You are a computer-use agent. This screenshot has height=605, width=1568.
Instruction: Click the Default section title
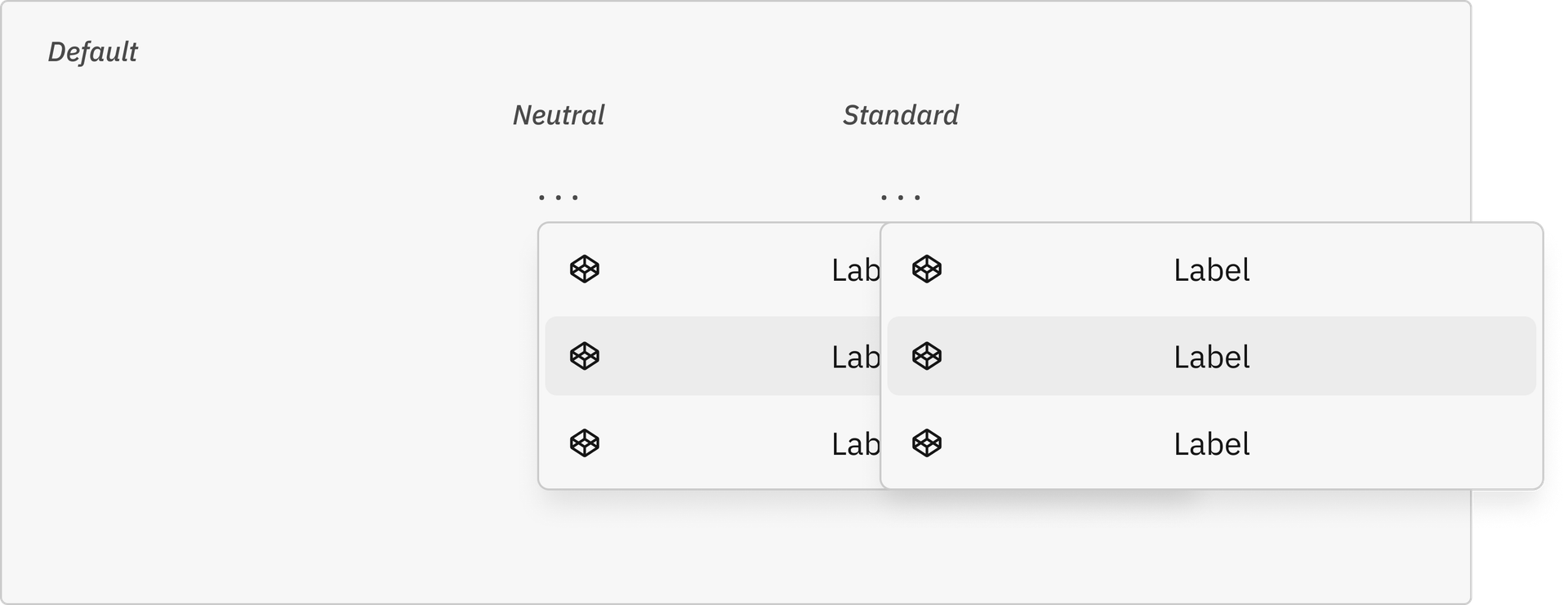(x=92, y=52)
